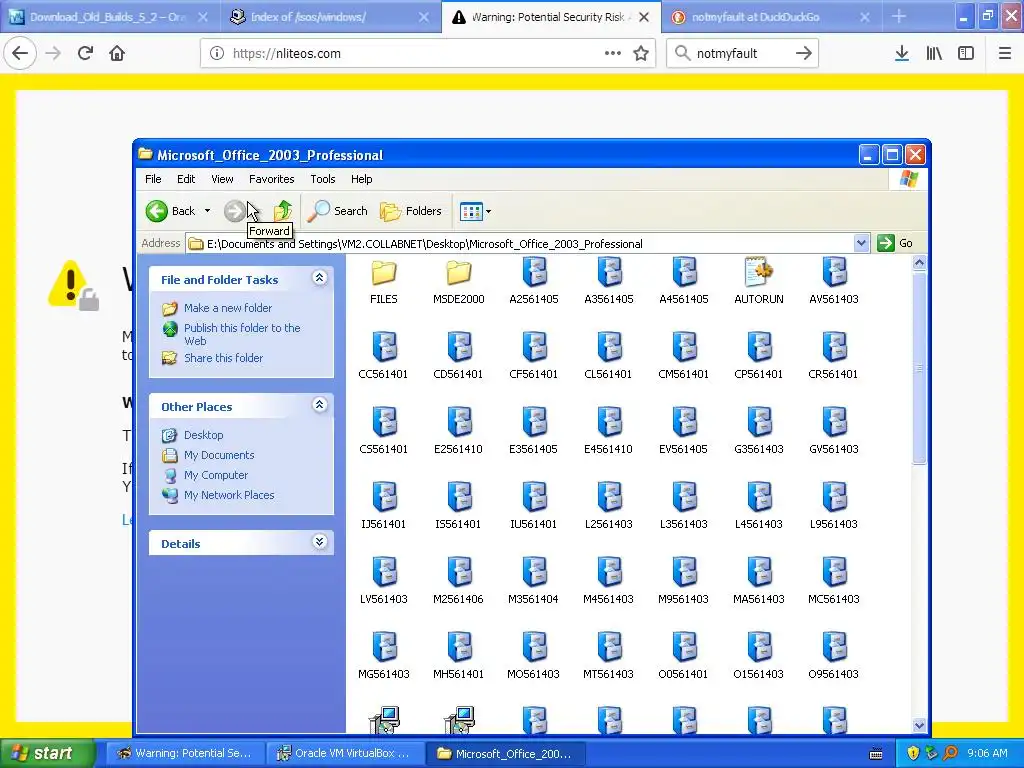Select the M2561406 cabinet file

coord(458,572)
